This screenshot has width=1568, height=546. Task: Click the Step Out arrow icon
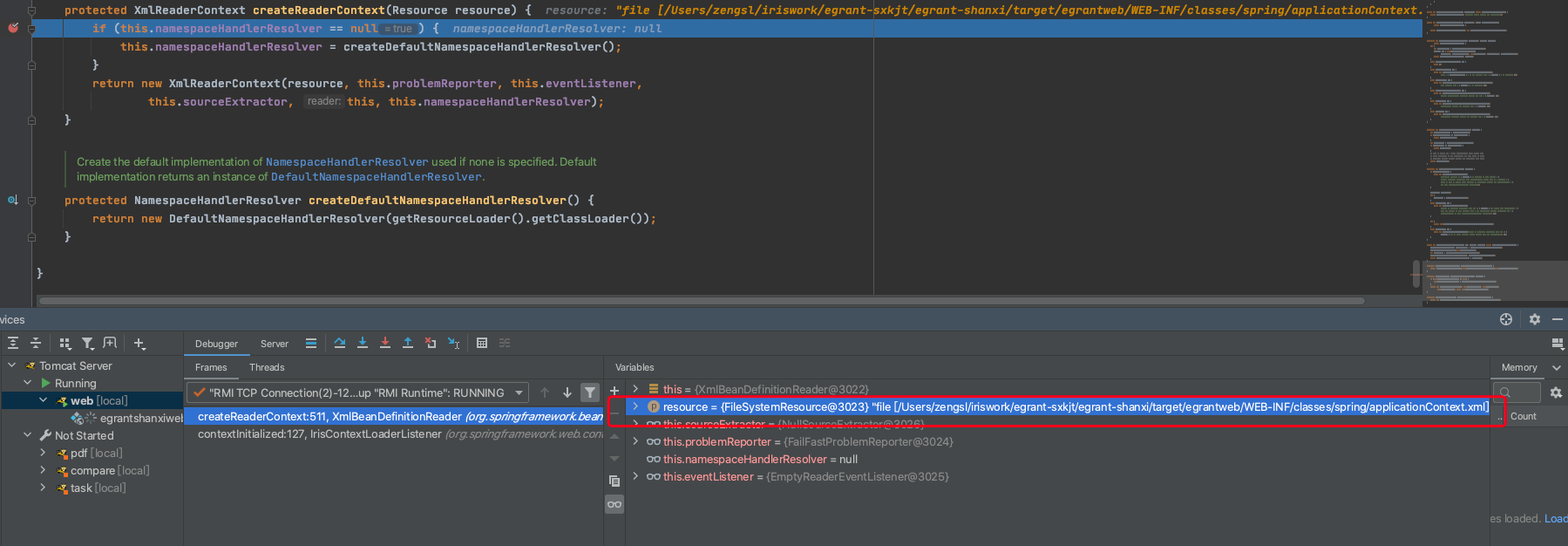[408, 344]
